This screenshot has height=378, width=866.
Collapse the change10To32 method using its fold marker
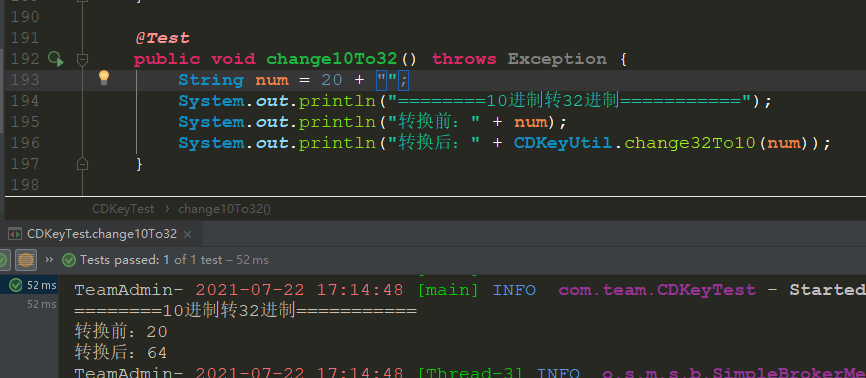point(82,59)
